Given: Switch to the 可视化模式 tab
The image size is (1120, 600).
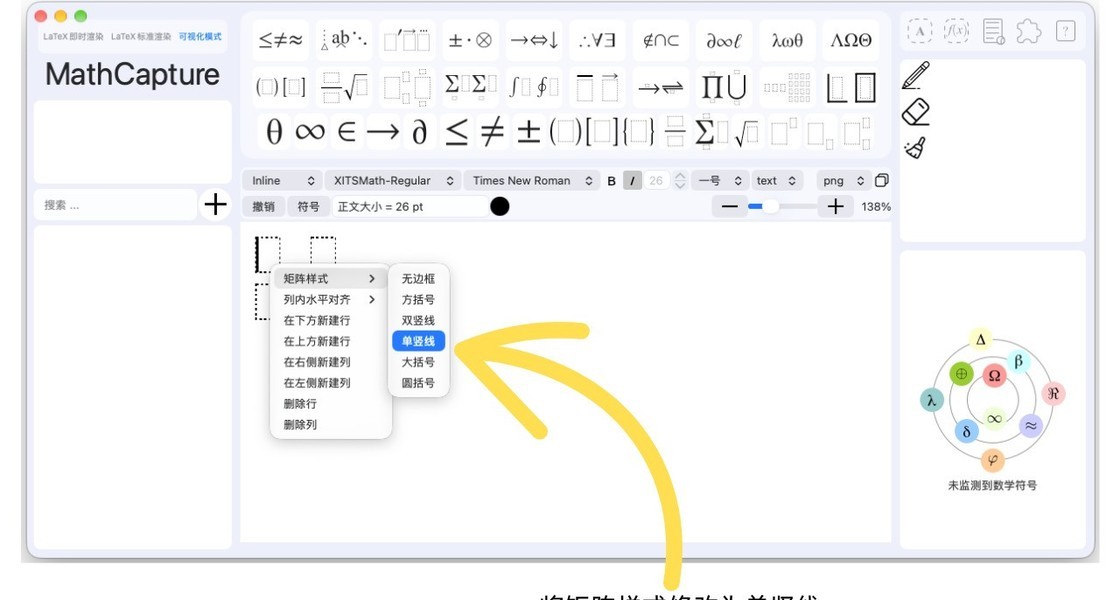Looking at the screenshot, I should (x=200, y=36).
